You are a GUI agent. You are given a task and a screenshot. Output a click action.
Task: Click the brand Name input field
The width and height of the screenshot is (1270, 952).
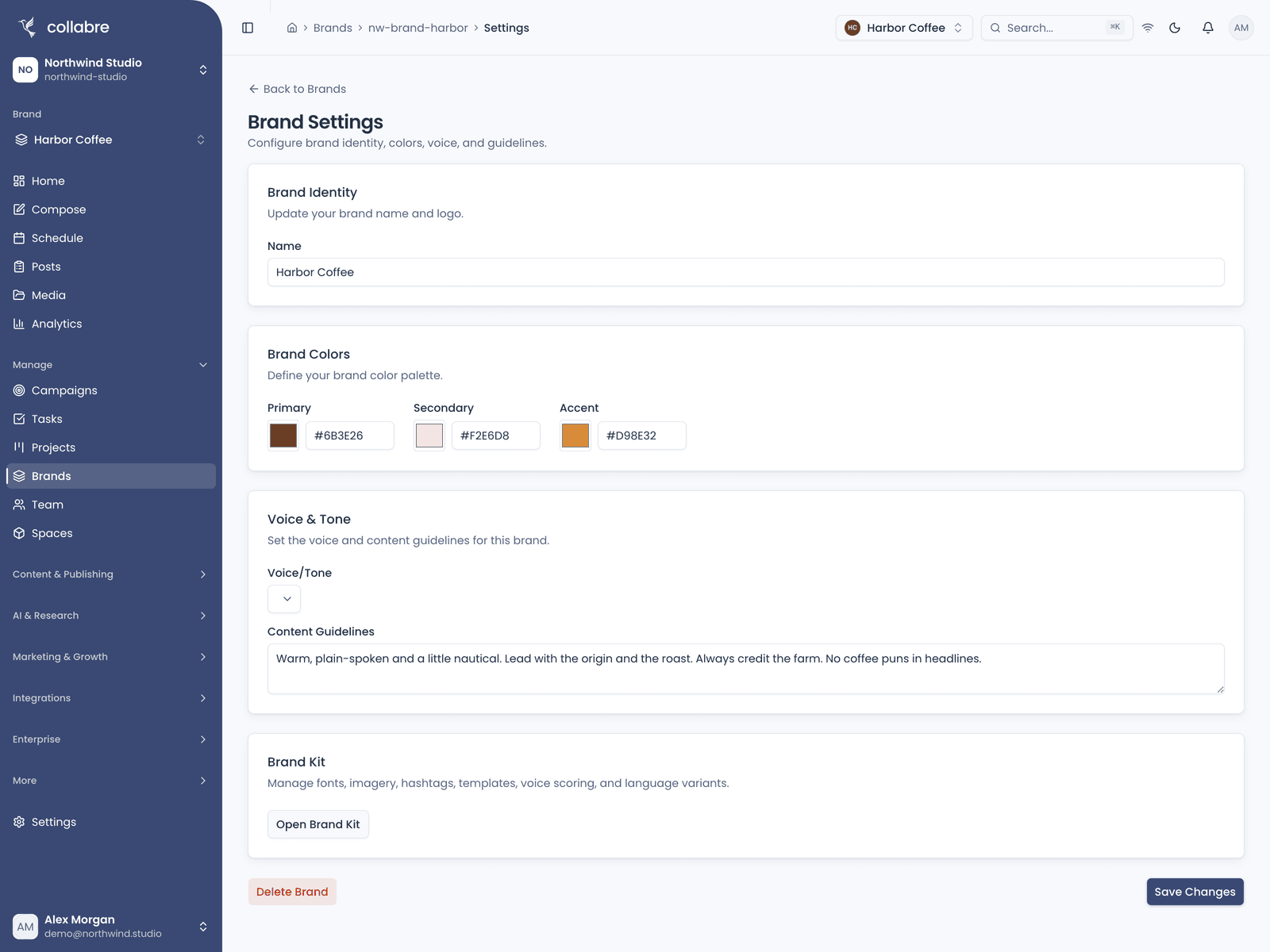coord(746,272)
